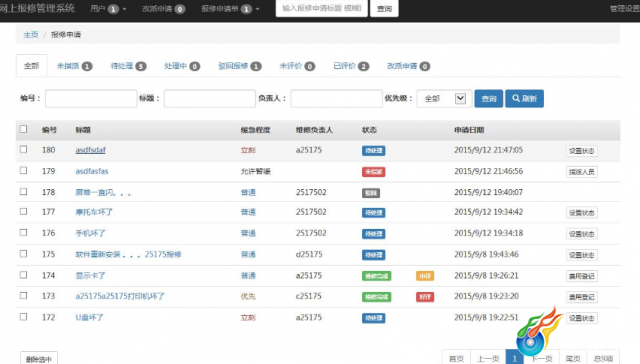Open the asdfasfas request link
640x364 pixels.
tap(92, 171)
